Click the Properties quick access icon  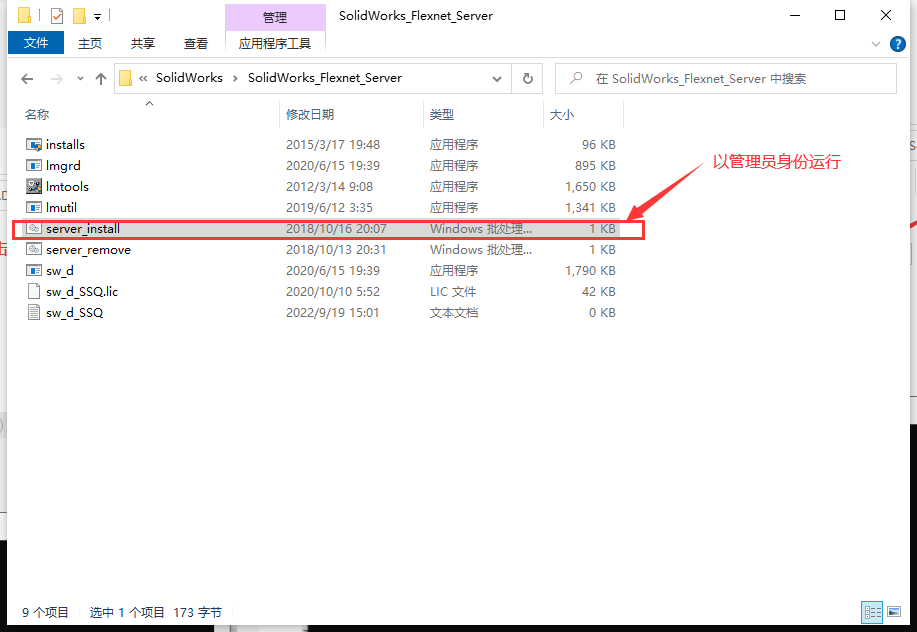57,15
